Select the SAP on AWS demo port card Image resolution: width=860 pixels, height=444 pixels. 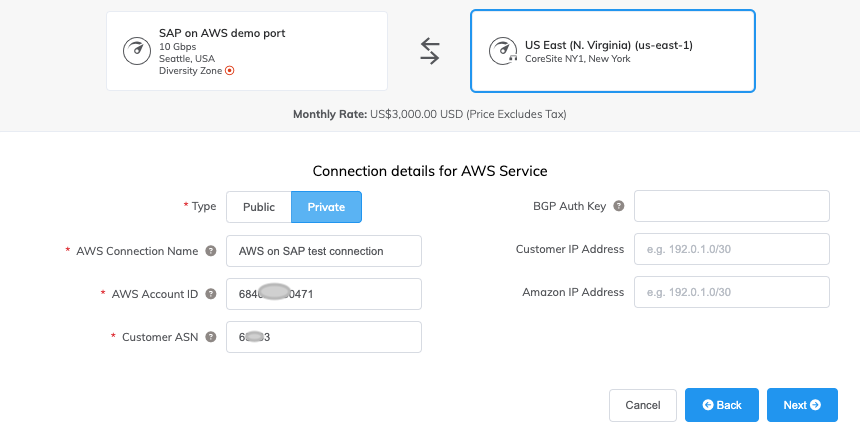247,51
